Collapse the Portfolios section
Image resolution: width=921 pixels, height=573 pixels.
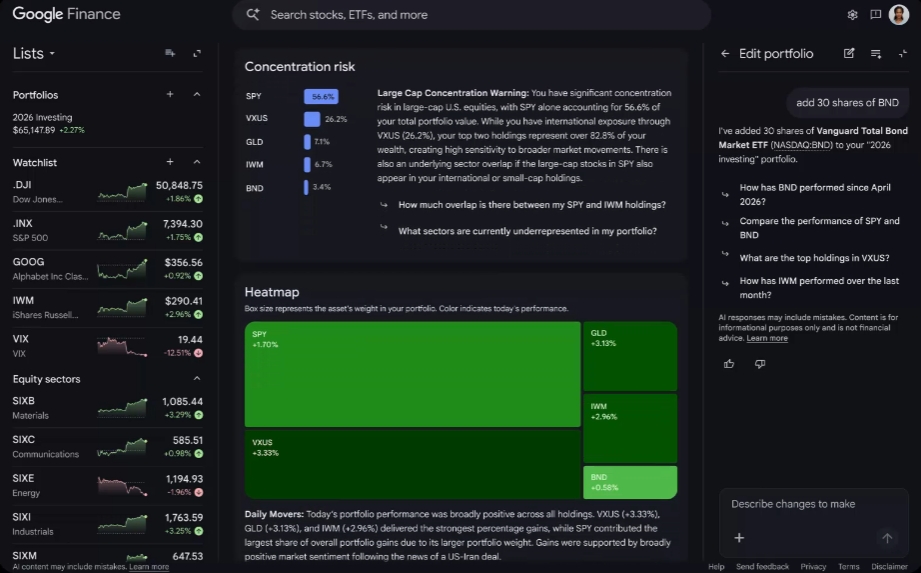[197, 95]
